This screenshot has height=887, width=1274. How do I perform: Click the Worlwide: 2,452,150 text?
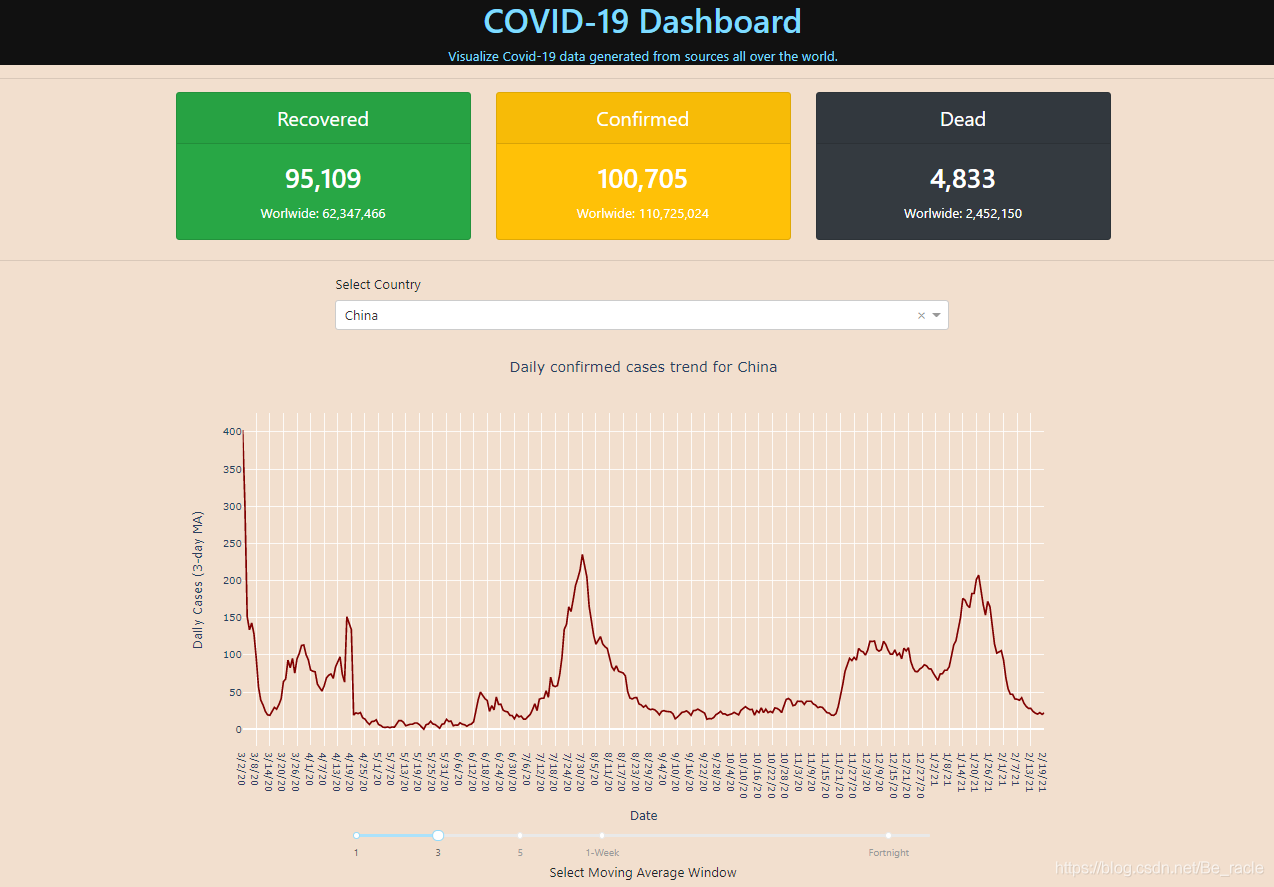tap(963, 213)
